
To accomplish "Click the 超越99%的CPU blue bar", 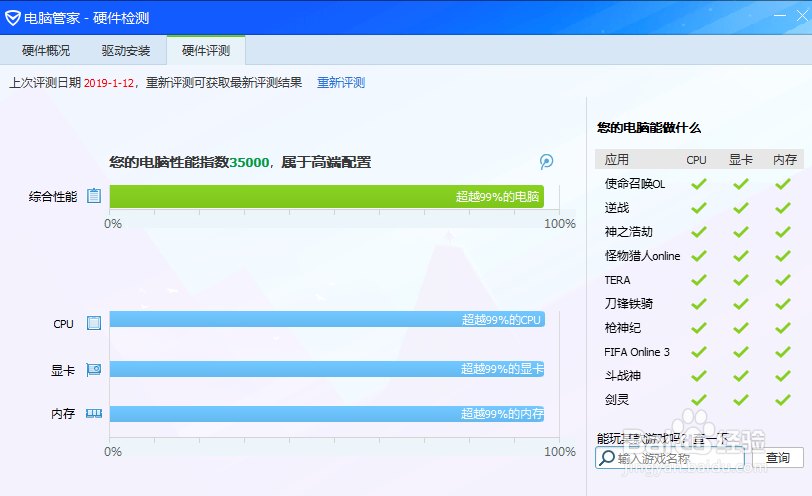I will tap(327, 319).
